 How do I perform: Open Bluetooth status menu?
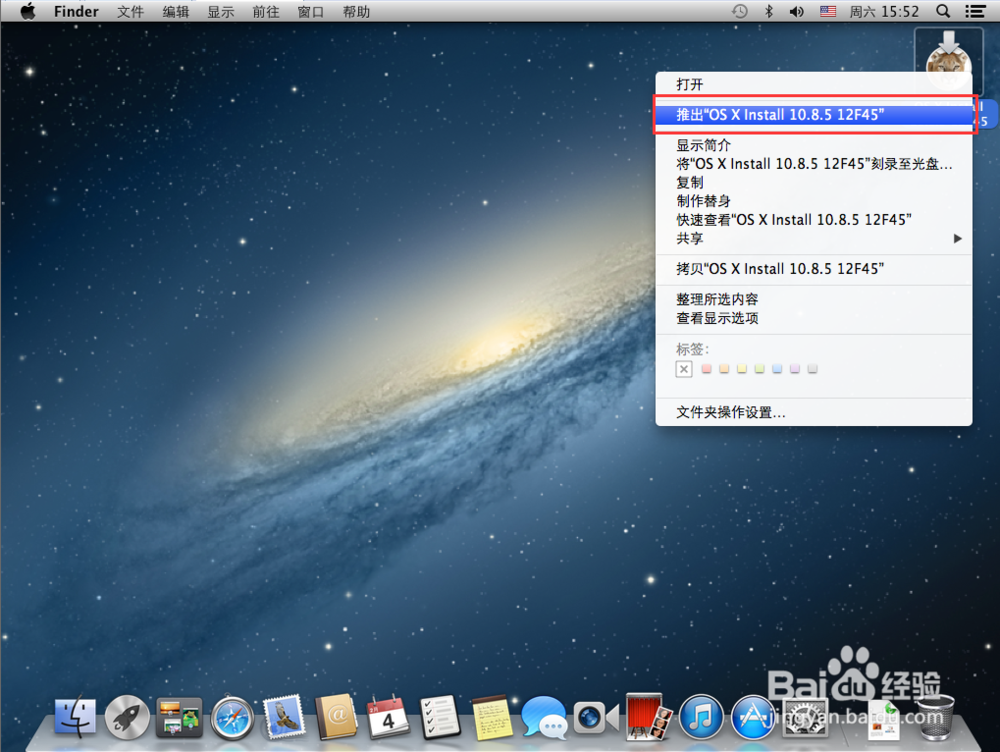pyautogui.click(x=768, y=11)
